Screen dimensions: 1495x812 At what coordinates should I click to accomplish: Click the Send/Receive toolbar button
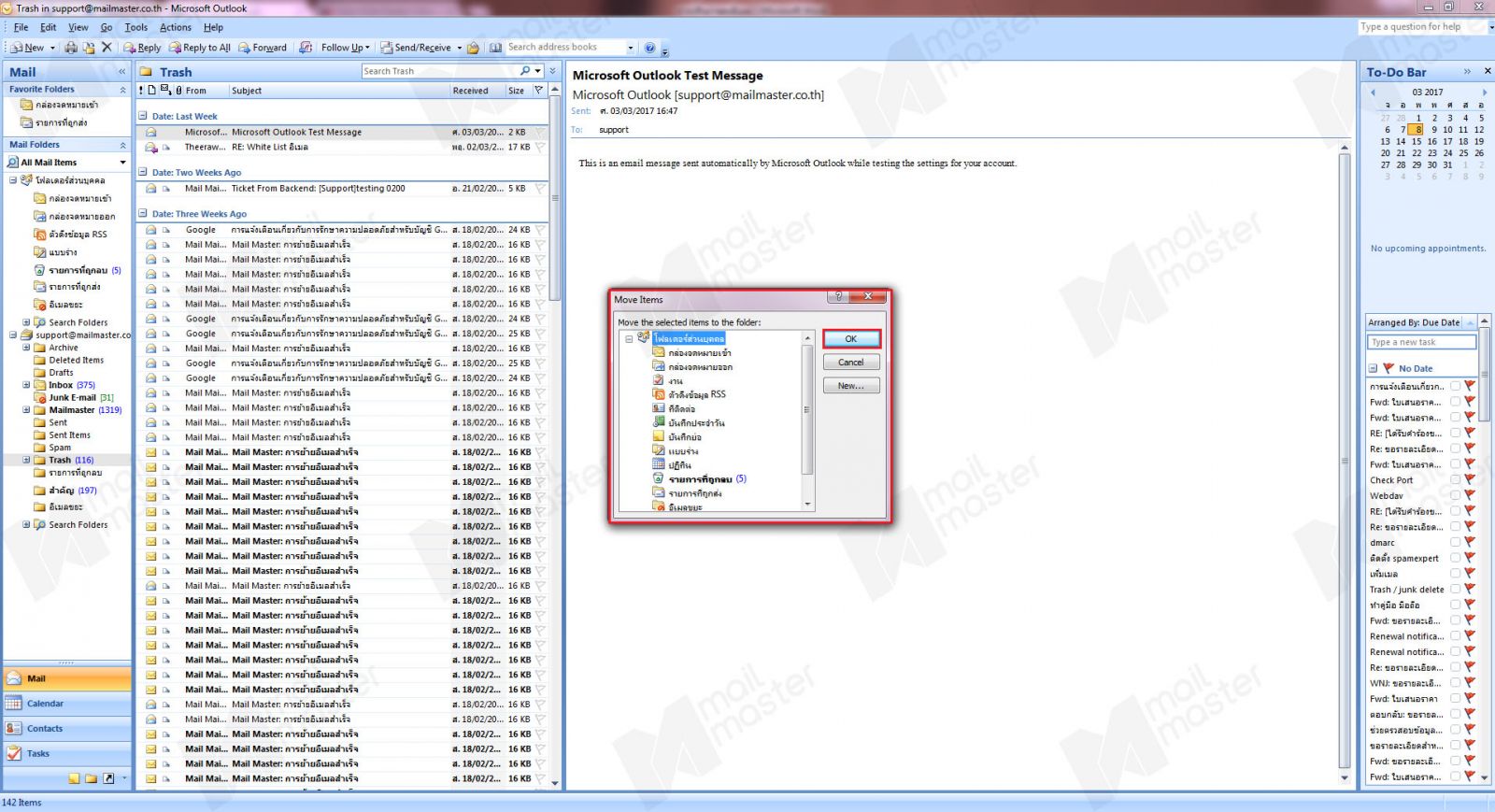[x=415, y=48]
